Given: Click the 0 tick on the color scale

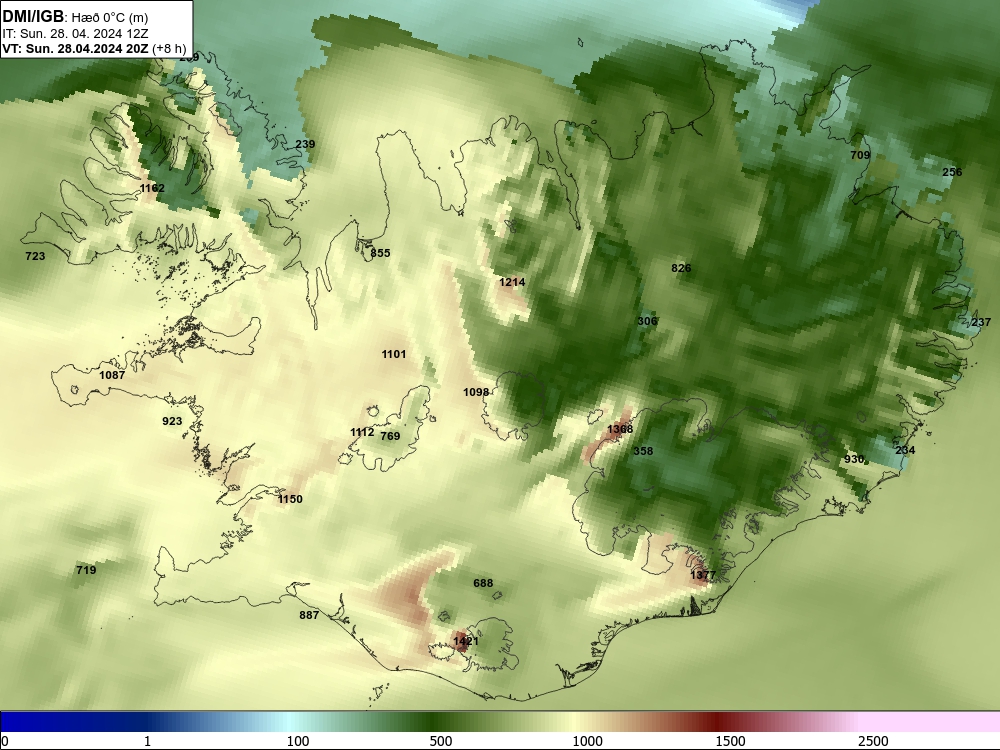Looking at the screenshot, I should [5, 741].
